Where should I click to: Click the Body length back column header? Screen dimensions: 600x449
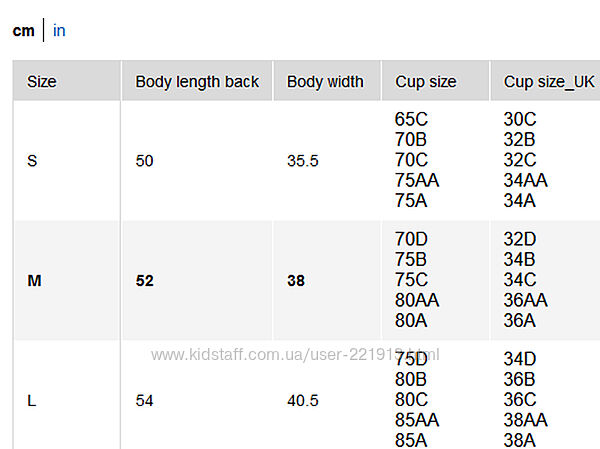pyautogui.click(x=197, y=82)
